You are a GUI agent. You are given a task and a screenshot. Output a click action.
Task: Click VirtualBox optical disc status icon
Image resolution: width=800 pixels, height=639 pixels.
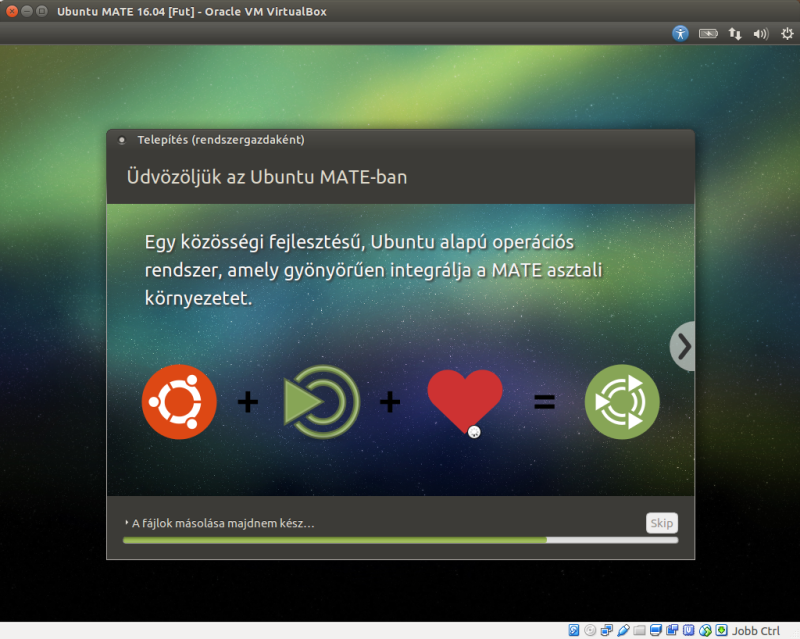click(590, 630)
